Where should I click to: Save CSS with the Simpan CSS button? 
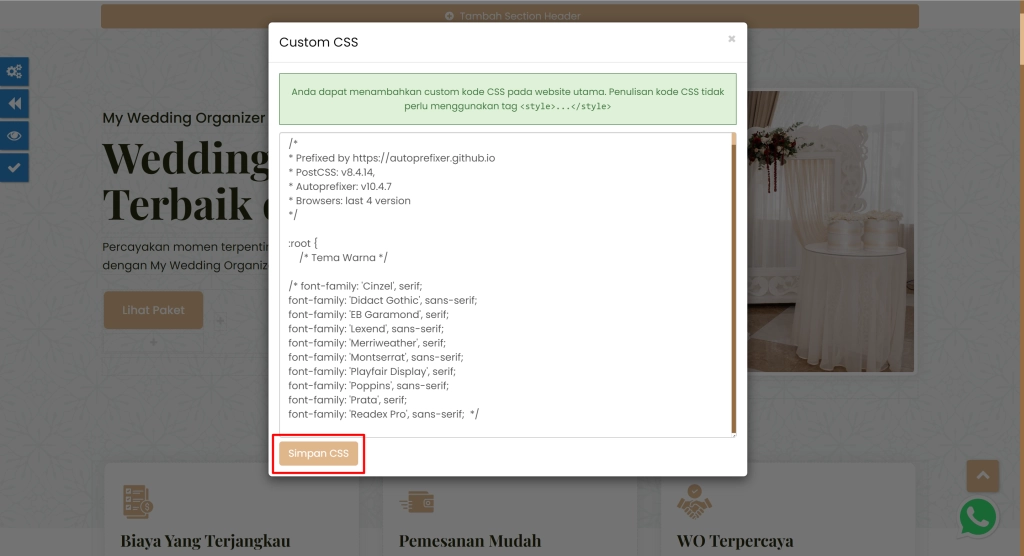coord(318,453)
